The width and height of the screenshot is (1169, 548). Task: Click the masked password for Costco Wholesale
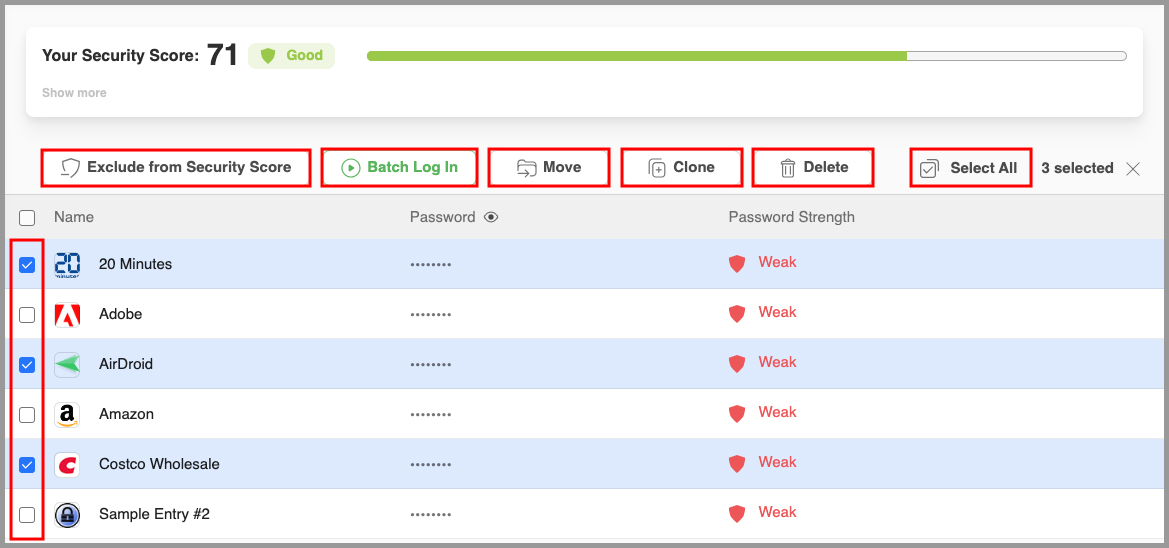tap(430, 465)
